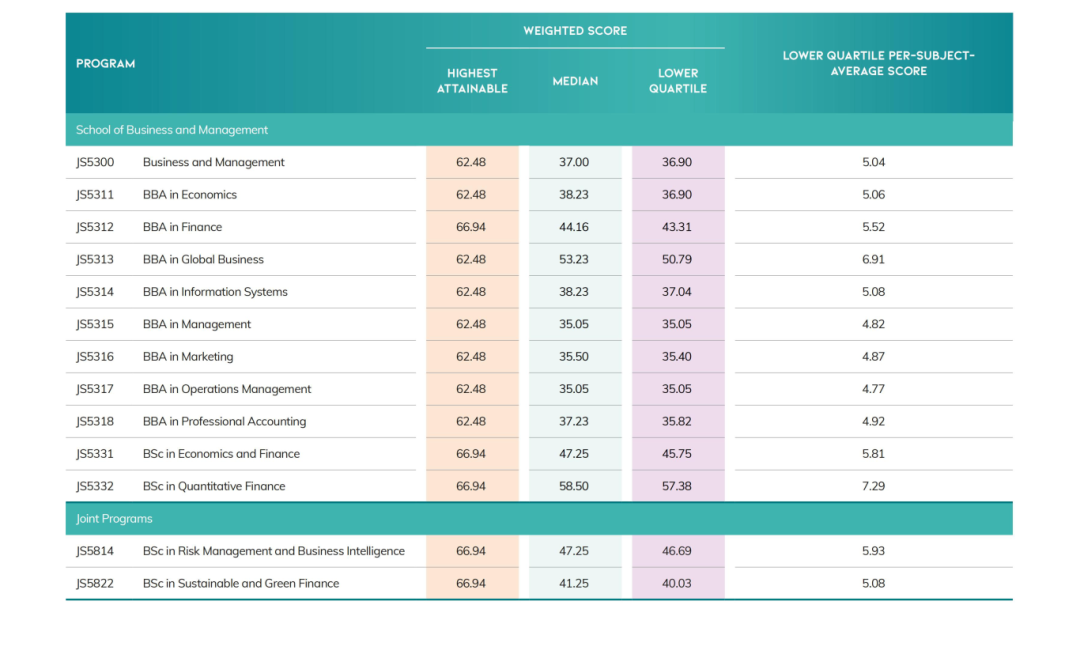Select the WEIGHTED SCORE header
This screenshot has width=1080, height=654.
pyautogui.click(x=575, y=30)
